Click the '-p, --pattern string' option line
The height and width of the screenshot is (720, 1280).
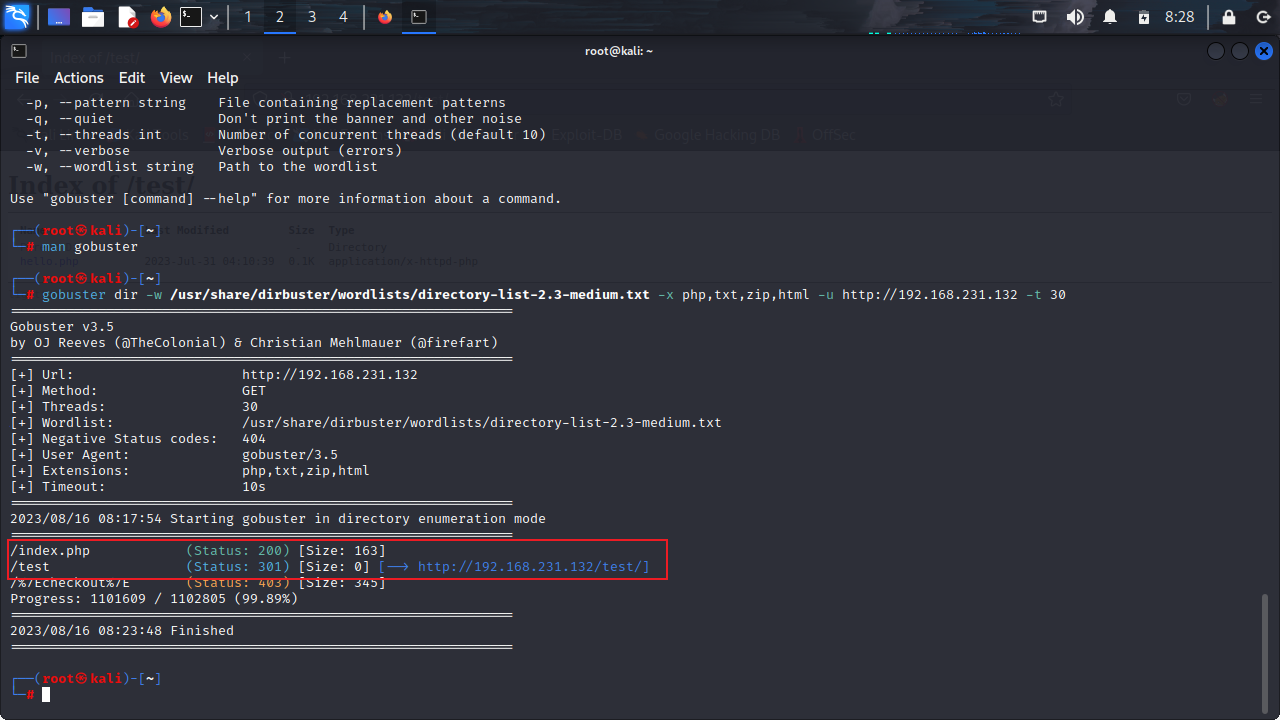pyautogui.click(x=266, y=103)
